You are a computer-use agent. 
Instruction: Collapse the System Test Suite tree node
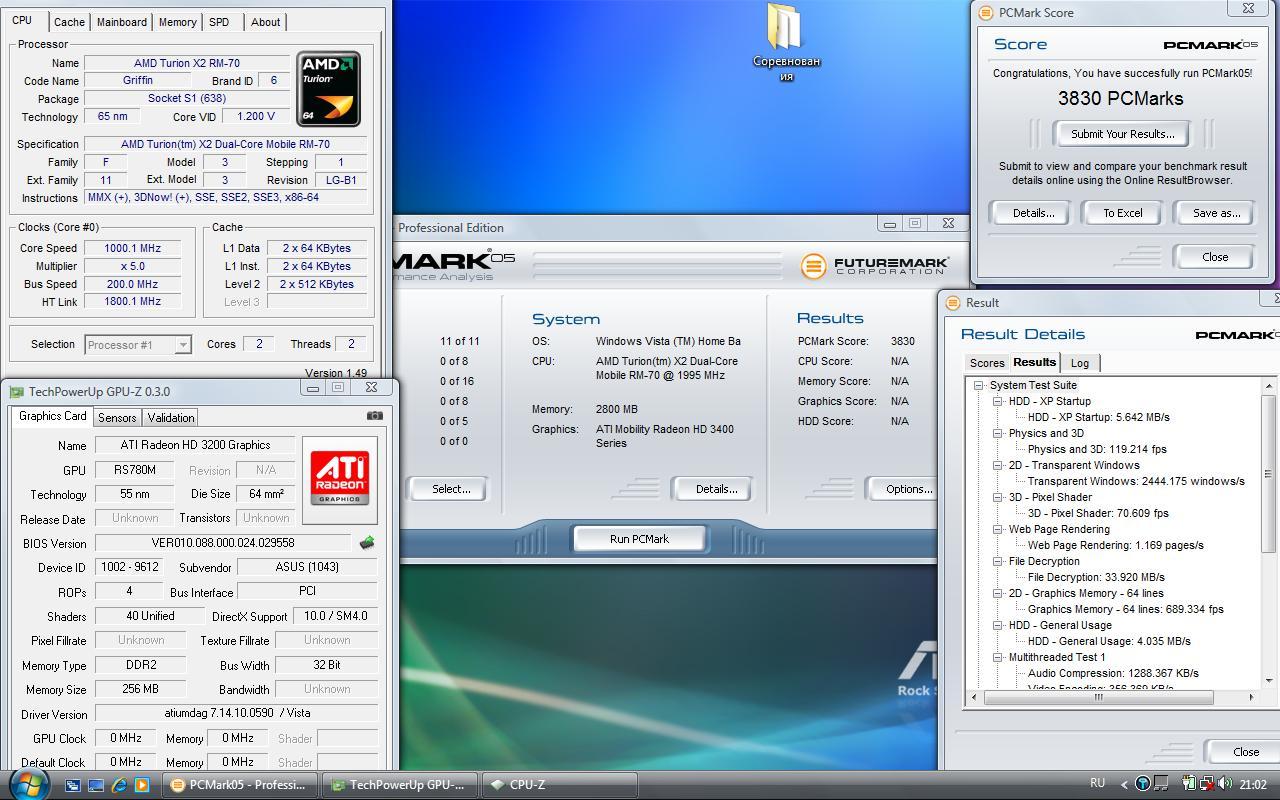click(x=978, y=385)
